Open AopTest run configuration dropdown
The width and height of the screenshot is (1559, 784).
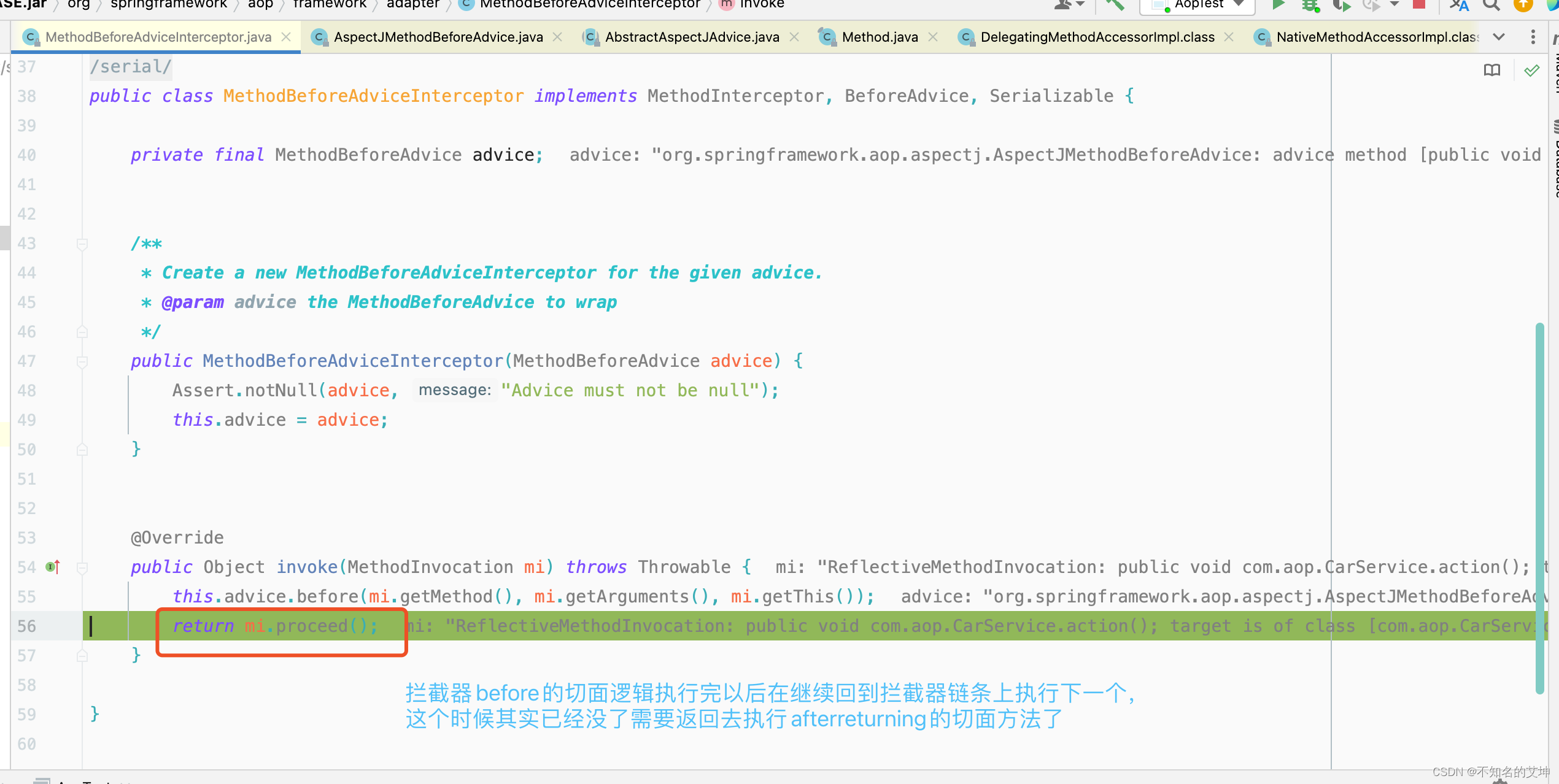[x=1197, y=5]
